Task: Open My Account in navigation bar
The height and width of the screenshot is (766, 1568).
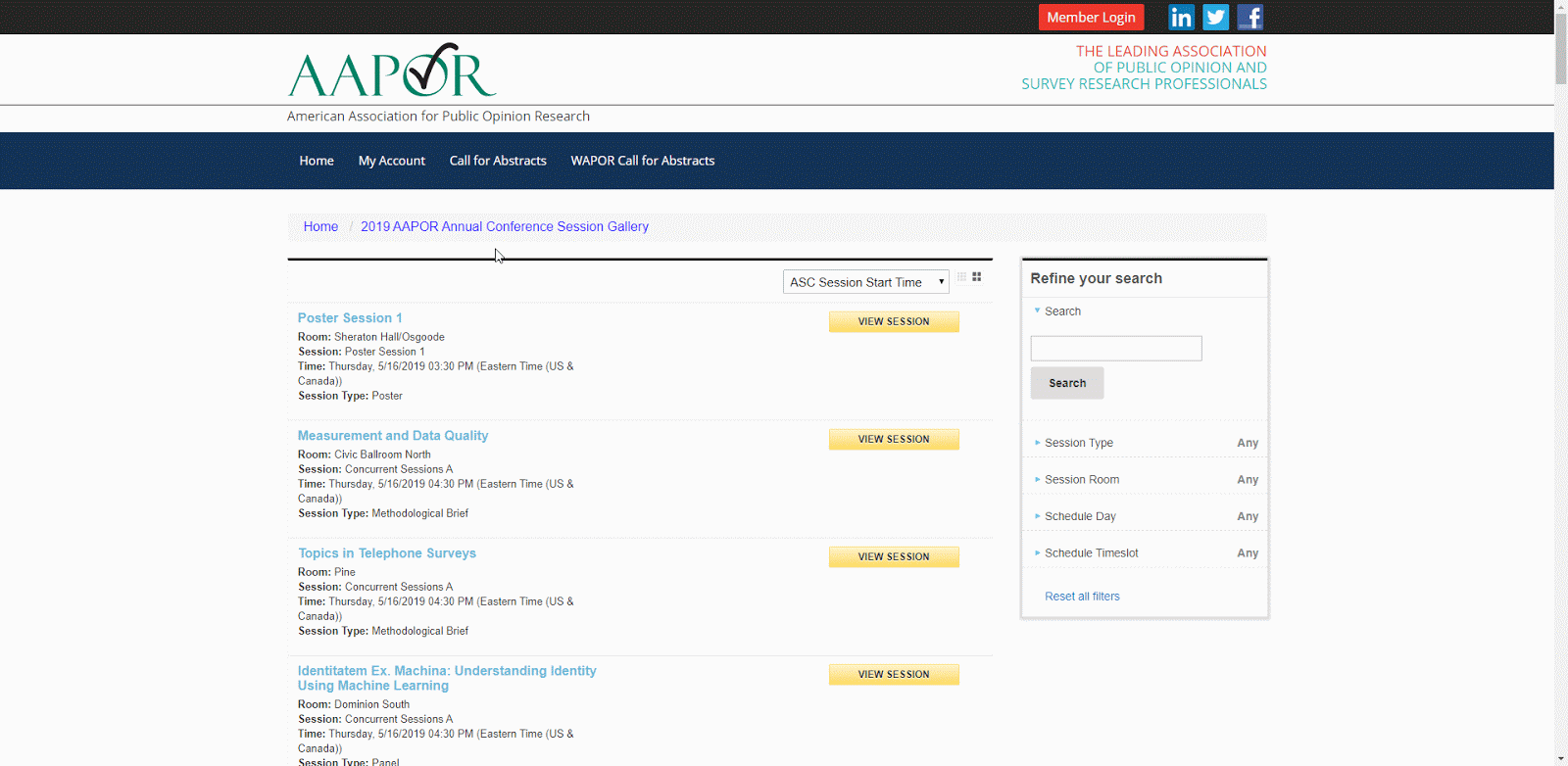Action: point(391,161)
